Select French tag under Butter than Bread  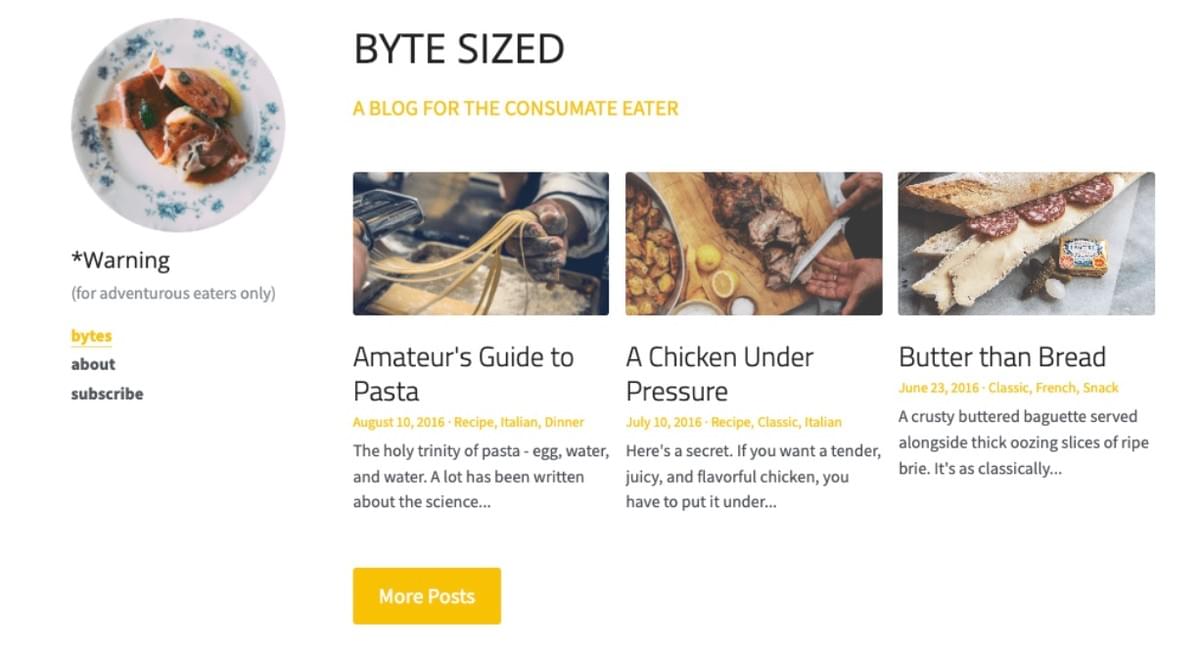pyautogui.click(x=1056, y=388)
